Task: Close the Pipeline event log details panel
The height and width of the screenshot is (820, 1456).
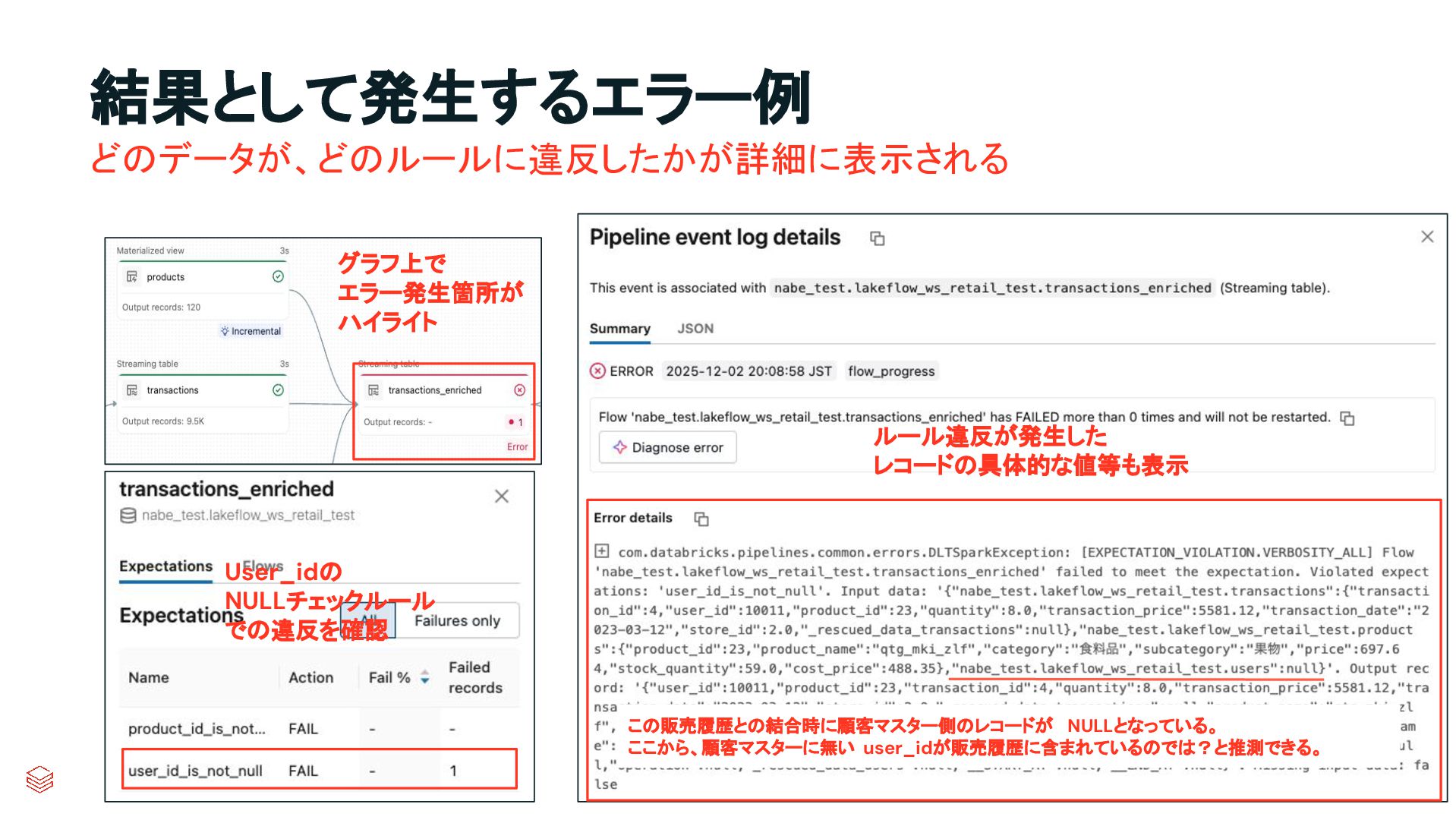Action: click(1426, 237)
